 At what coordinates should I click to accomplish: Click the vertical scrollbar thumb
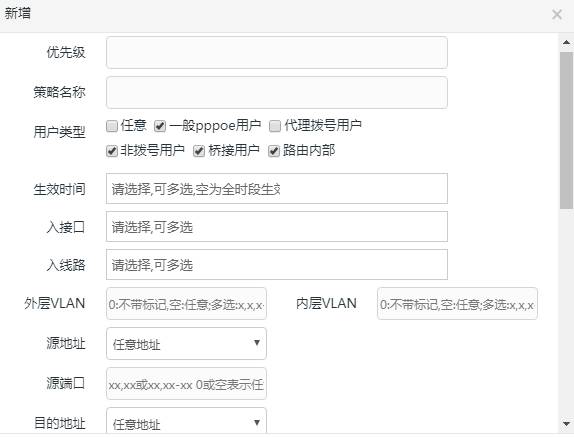[x=566, y=130]
